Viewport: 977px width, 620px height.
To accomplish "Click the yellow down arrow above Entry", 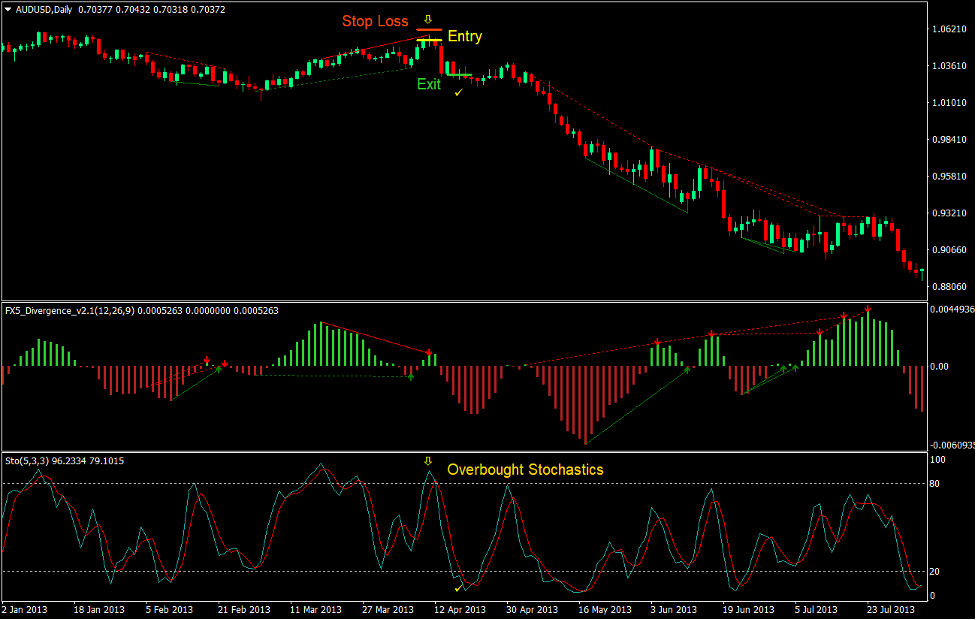I will [x=428, y=19].
